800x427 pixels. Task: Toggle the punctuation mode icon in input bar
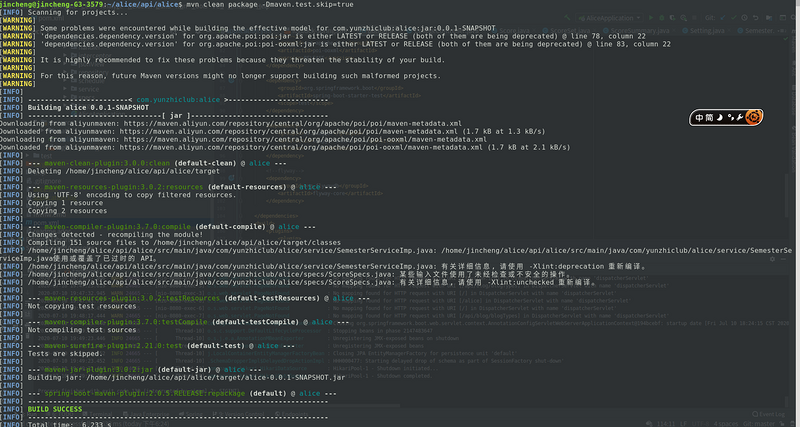731,117
